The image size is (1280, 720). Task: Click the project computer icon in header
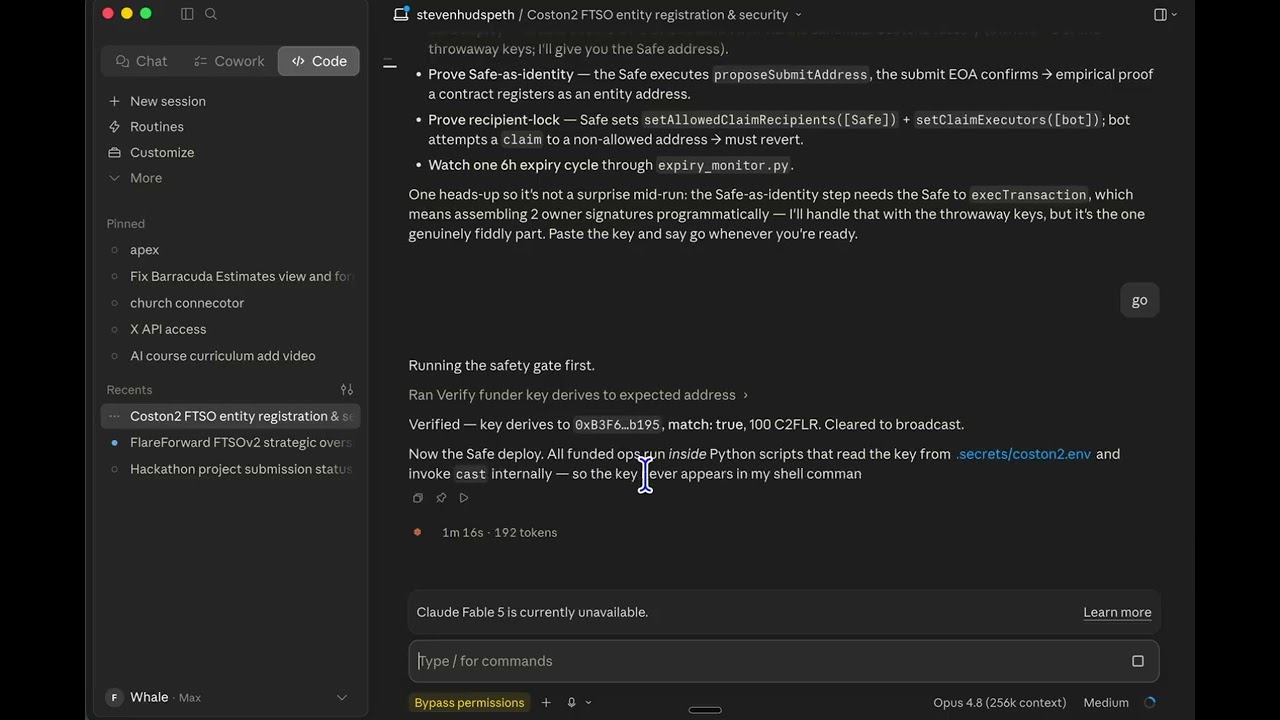401,14
